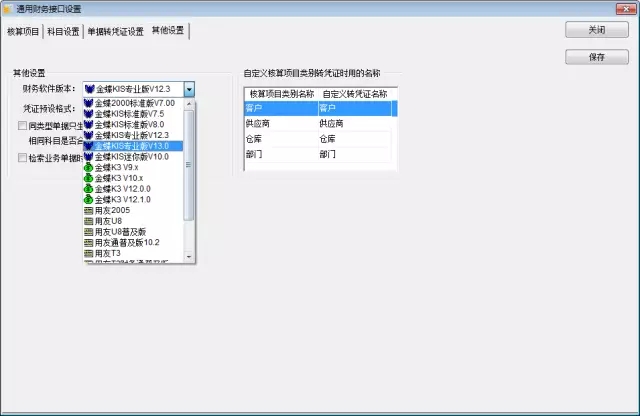Switch to 核算项目 tab

[23, 31]
